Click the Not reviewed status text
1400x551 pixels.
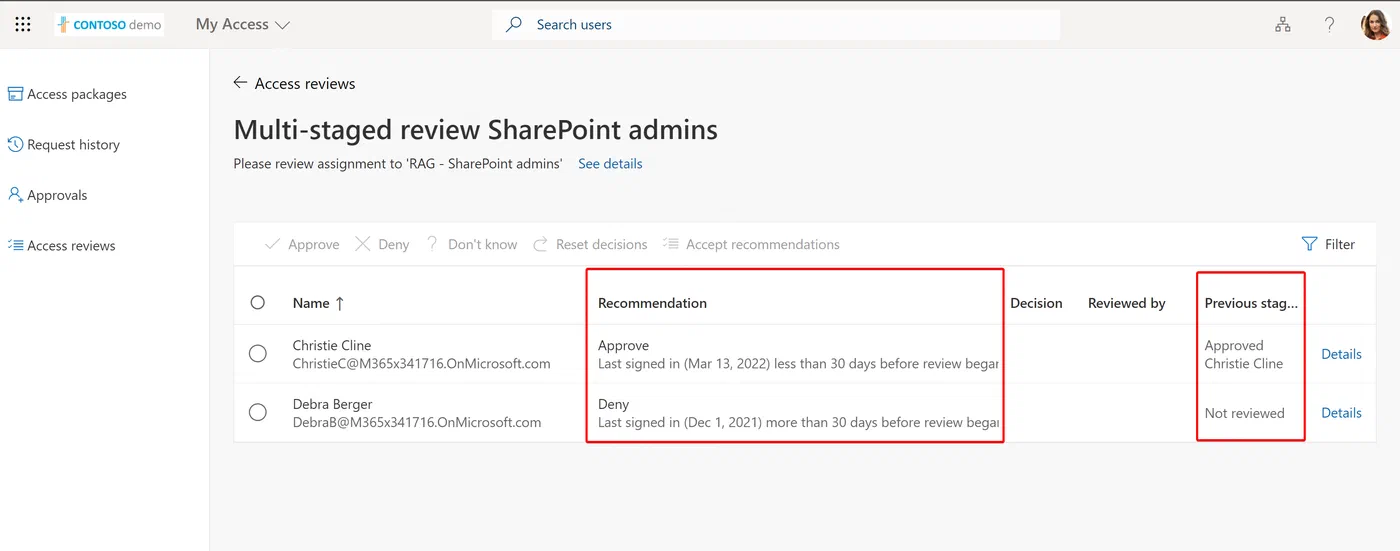(x=1244, y=413)
